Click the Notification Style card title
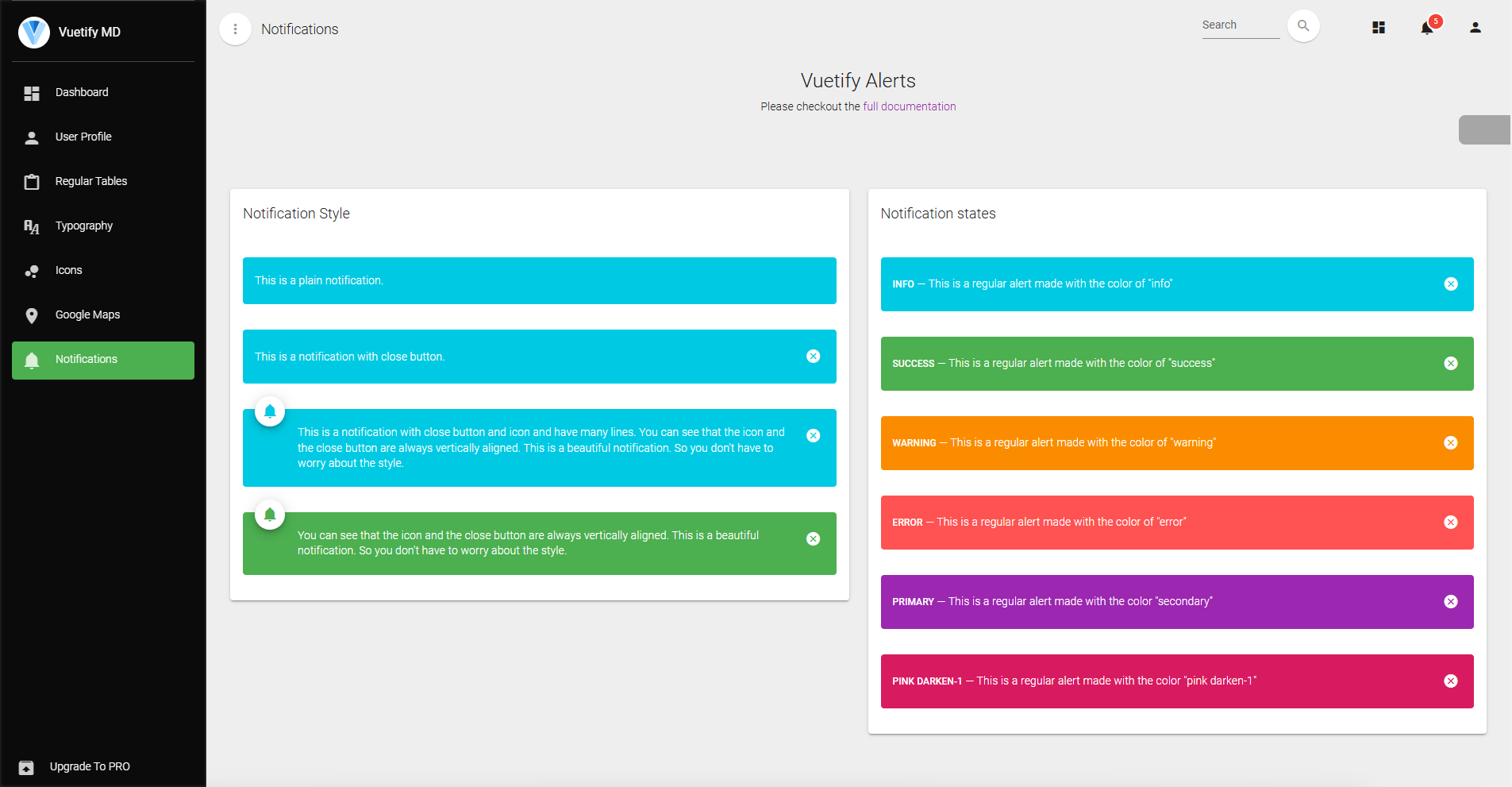 [x=296, y=214]
